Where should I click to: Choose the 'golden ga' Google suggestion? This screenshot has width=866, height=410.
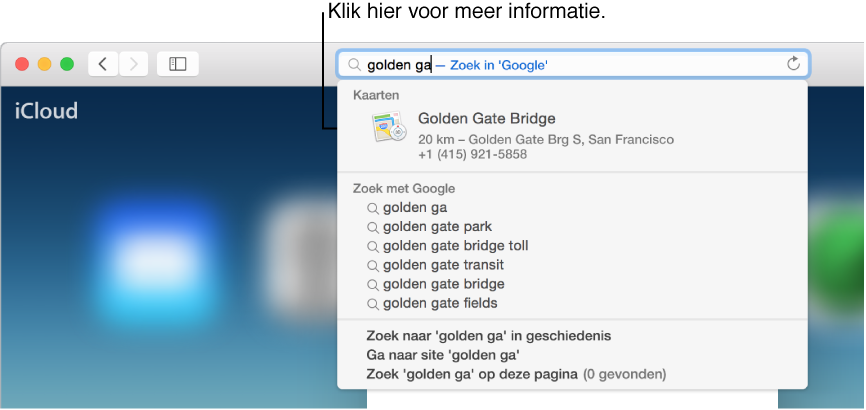pyautogui.click(x=414, y=208)
